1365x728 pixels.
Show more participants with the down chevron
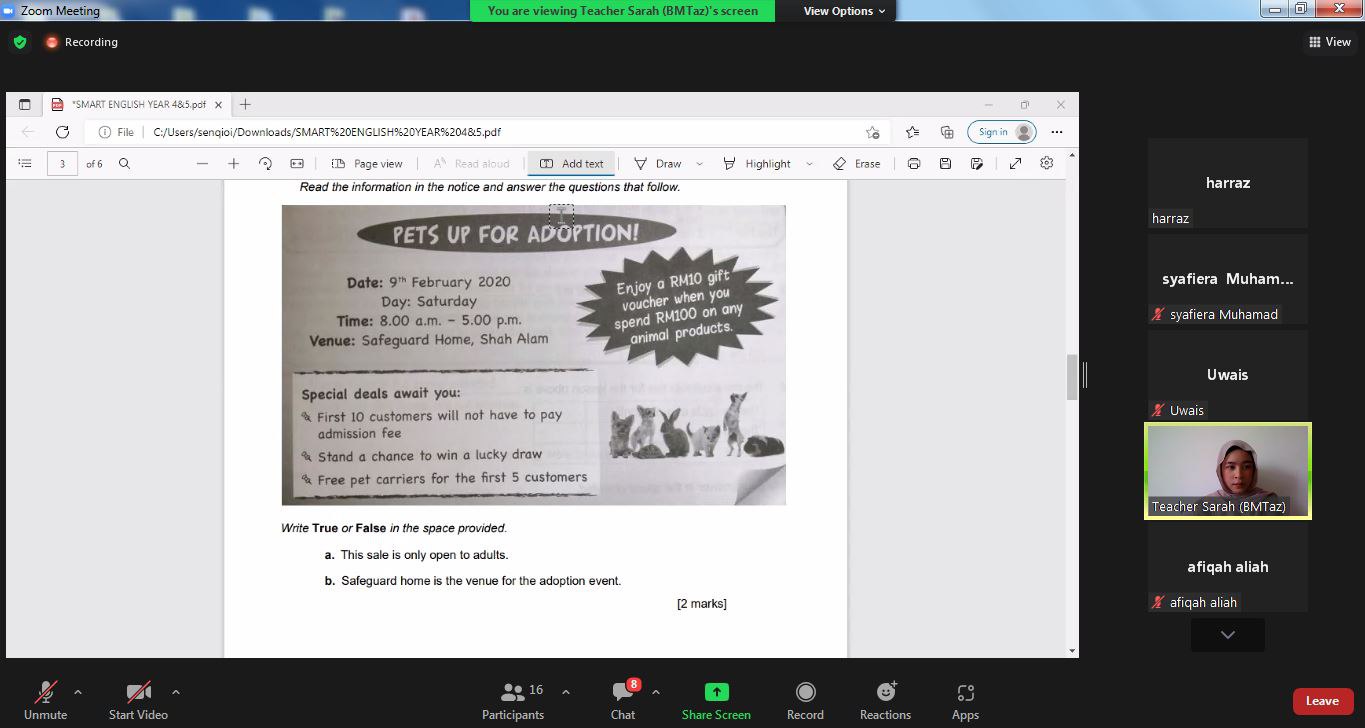point(1228,635)
